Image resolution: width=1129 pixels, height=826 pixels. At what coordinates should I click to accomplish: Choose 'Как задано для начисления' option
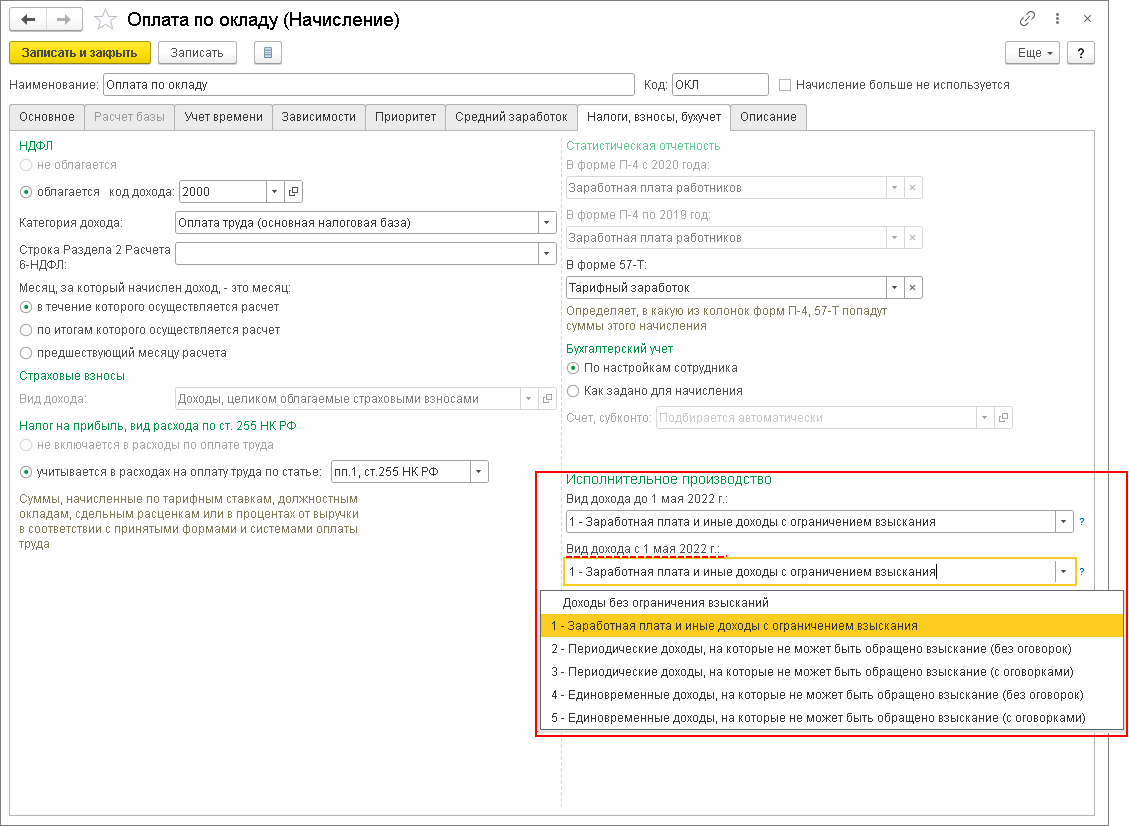(573, 391)
